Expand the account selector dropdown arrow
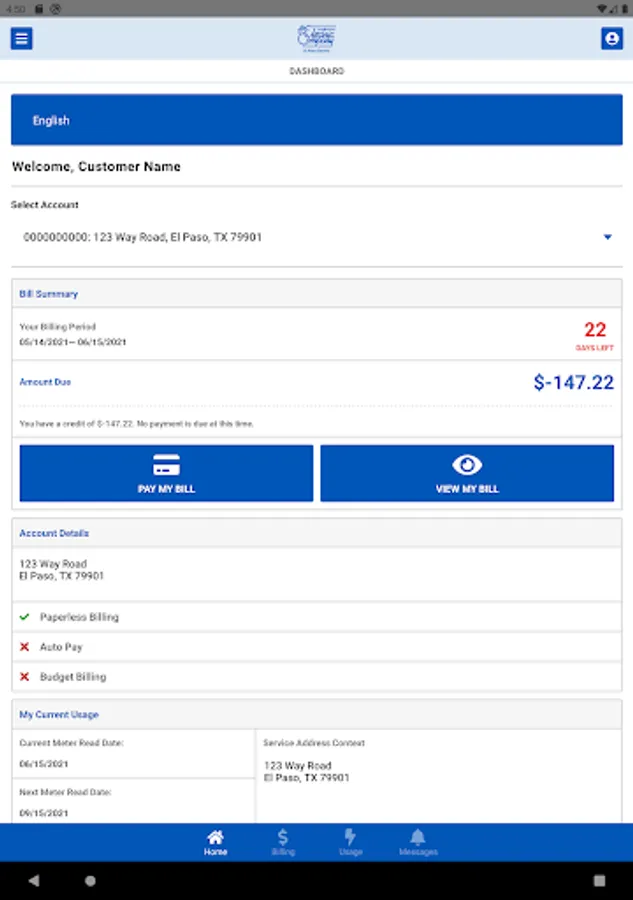The height and width of the screenshot is (900, 633). click(x=607, y=238)
